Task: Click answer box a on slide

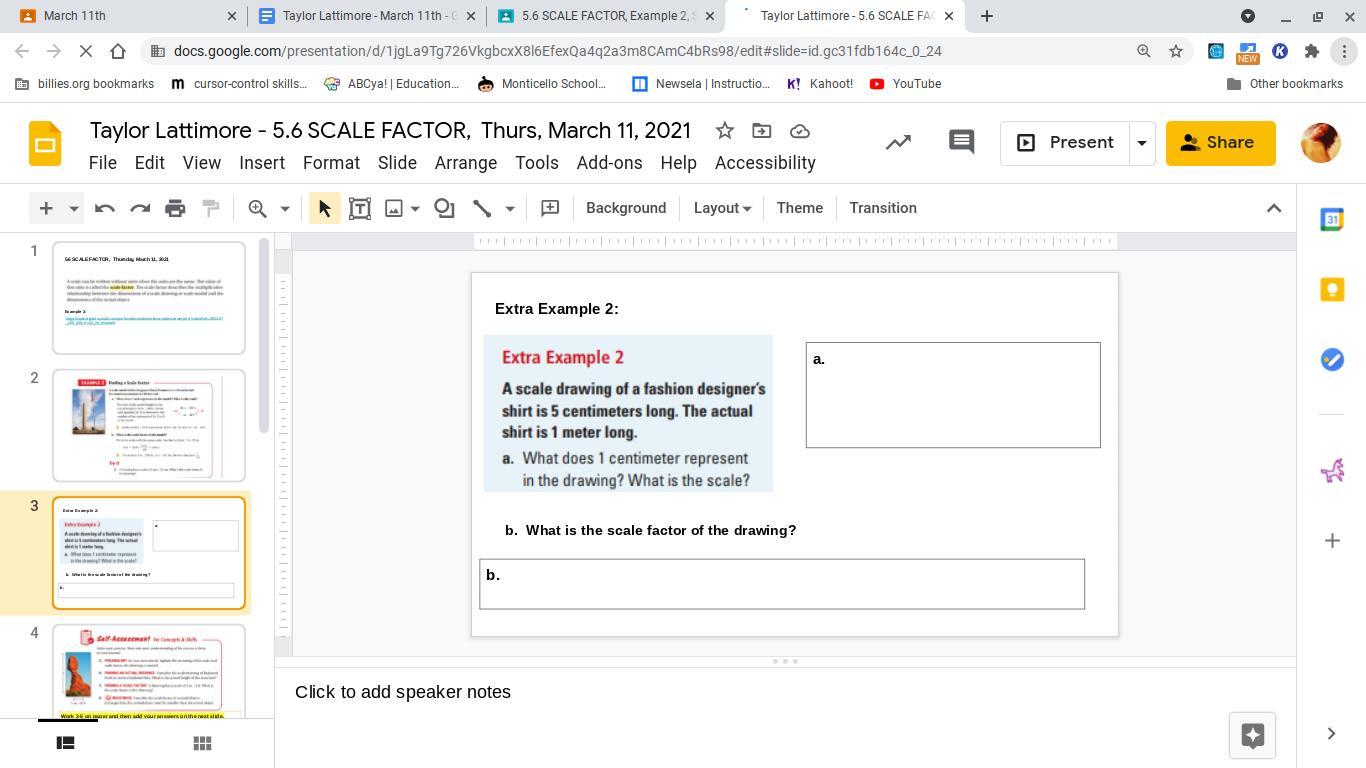Action: pyautogui.click(x=953, y=395)
